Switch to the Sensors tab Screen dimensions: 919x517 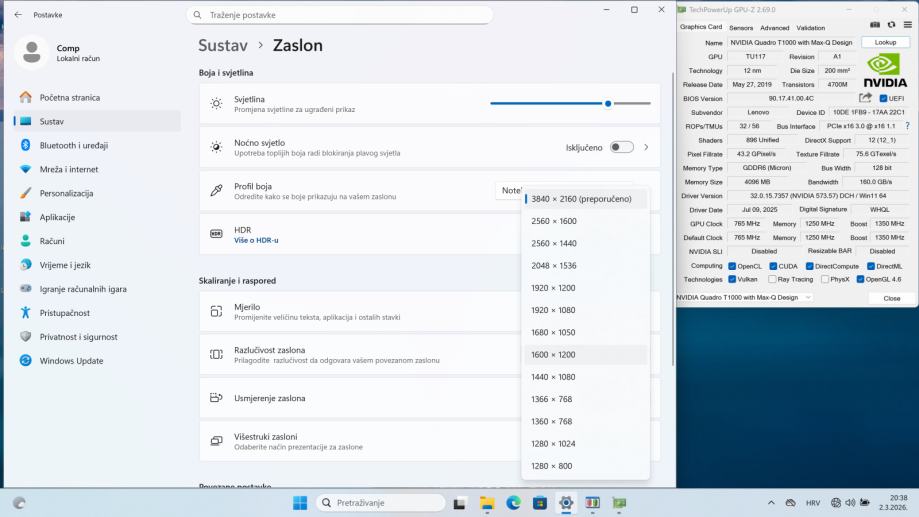coord(741,28)
